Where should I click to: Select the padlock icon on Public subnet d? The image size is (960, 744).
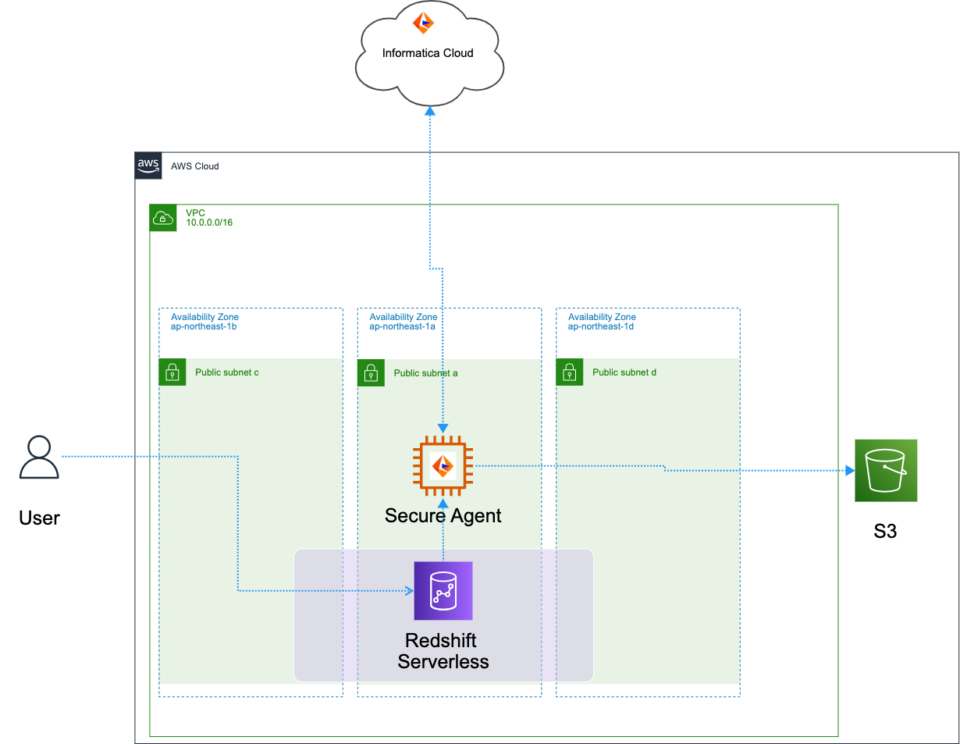click(569, 372)
